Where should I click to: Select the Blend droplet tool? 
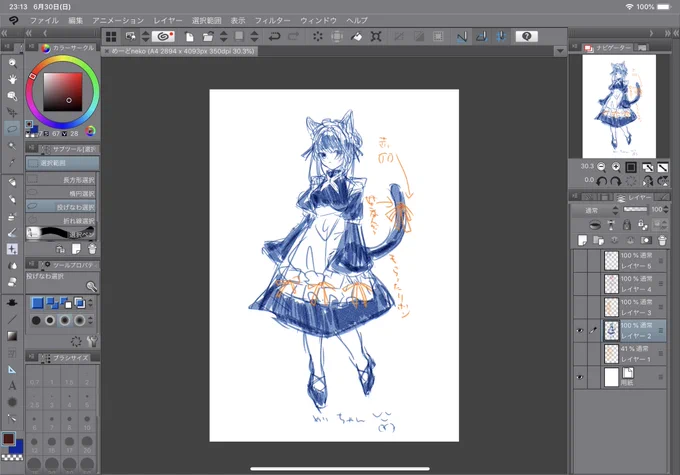[x=13, y=265]
